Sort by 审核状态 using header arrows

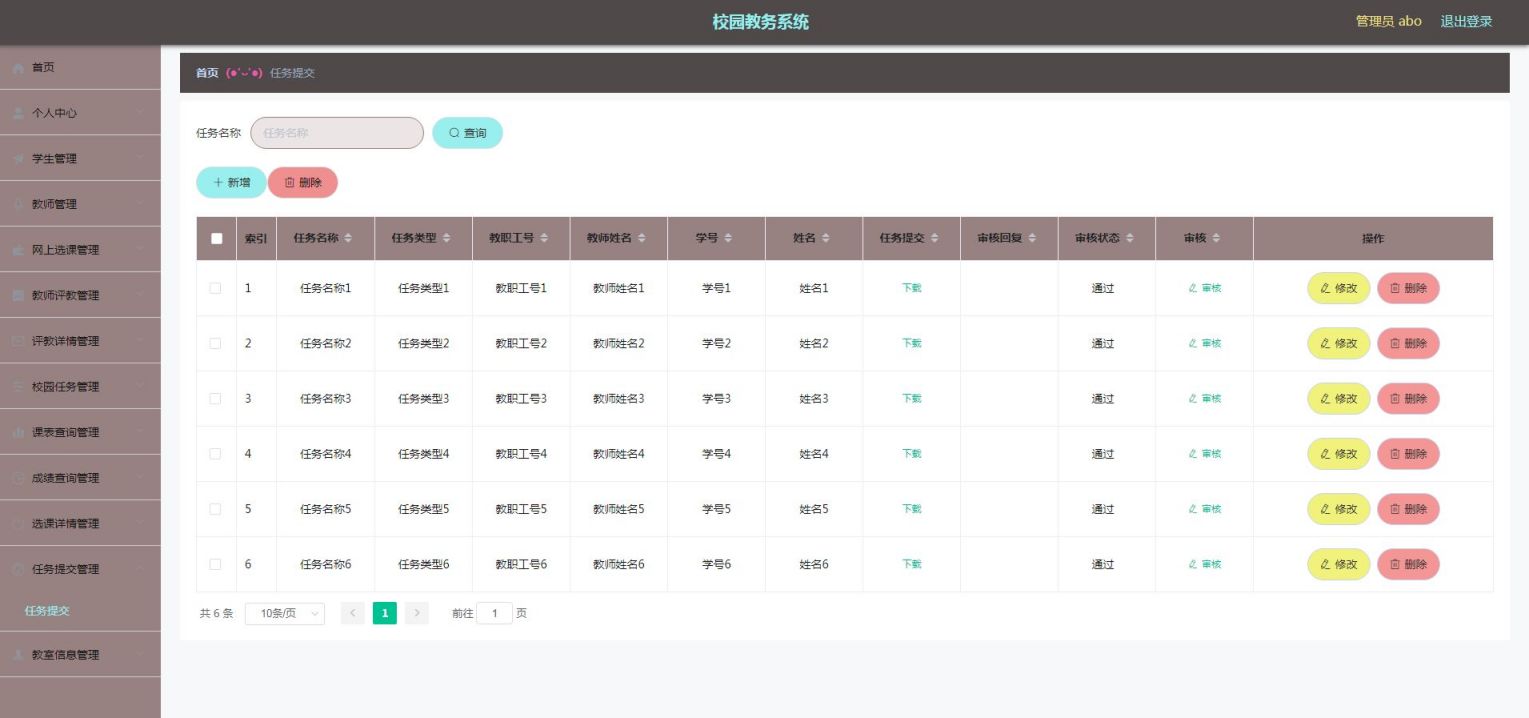(1130, 238)
